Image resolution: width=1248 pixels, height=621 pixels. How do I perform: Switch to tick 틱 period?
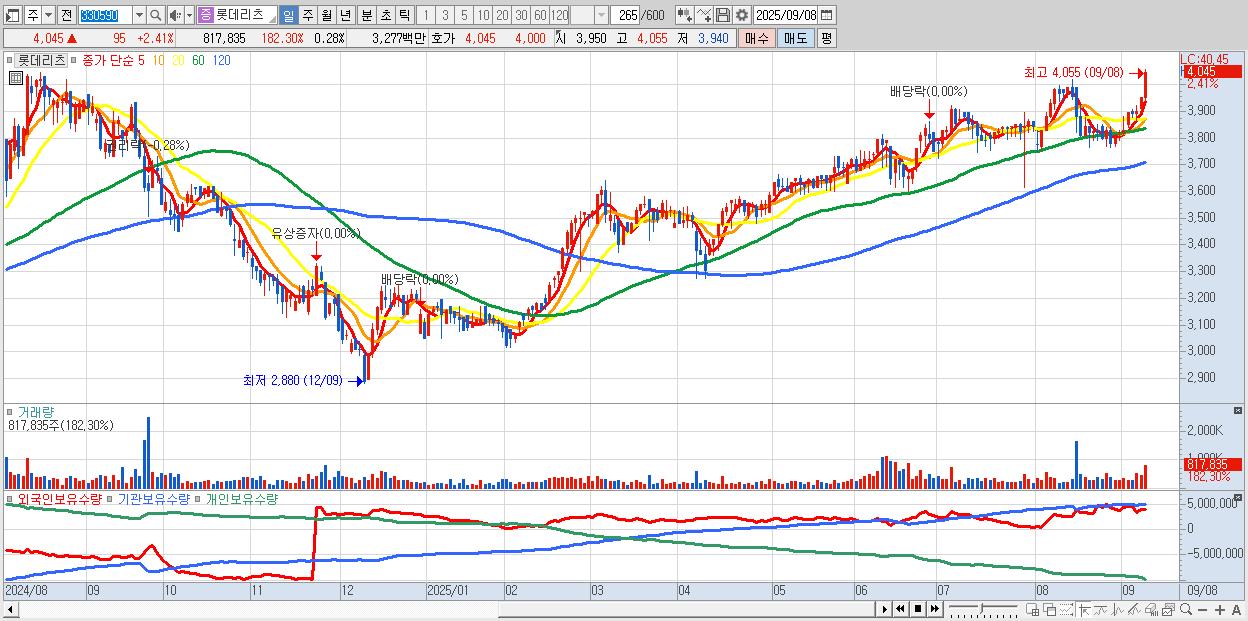tap(404, 15)
